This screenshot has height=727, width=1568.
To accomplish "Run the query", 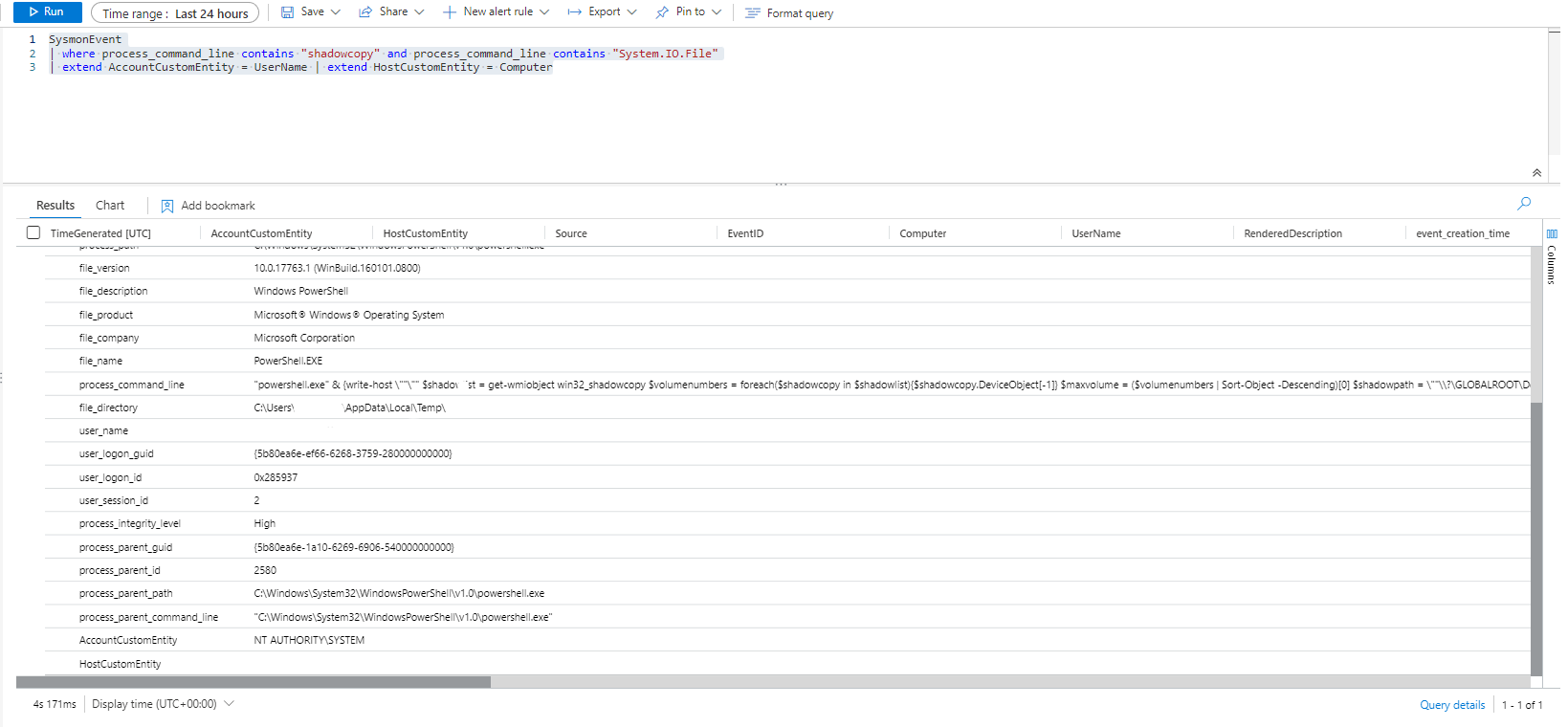I will coord(47,12).
